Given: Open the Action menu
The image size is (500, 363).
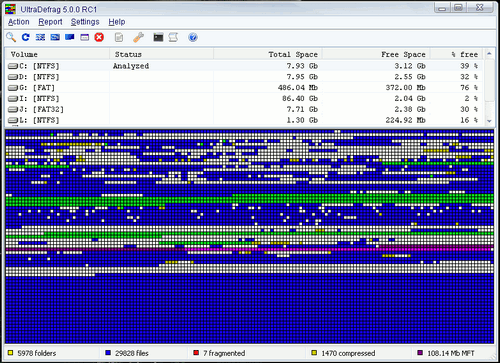Looking at the screenshot, I should click(x=19, y=22).
